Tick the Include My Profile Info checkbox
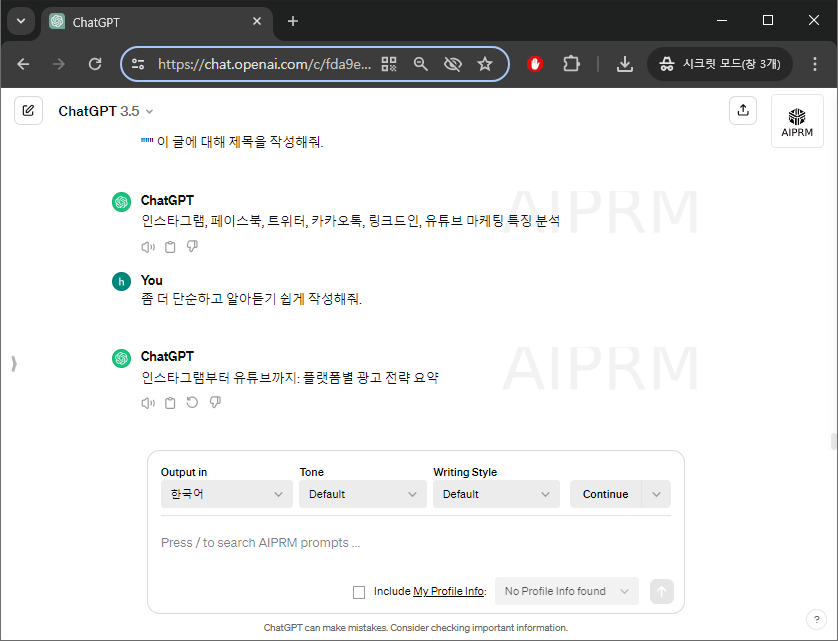 [x=359, y=592]
